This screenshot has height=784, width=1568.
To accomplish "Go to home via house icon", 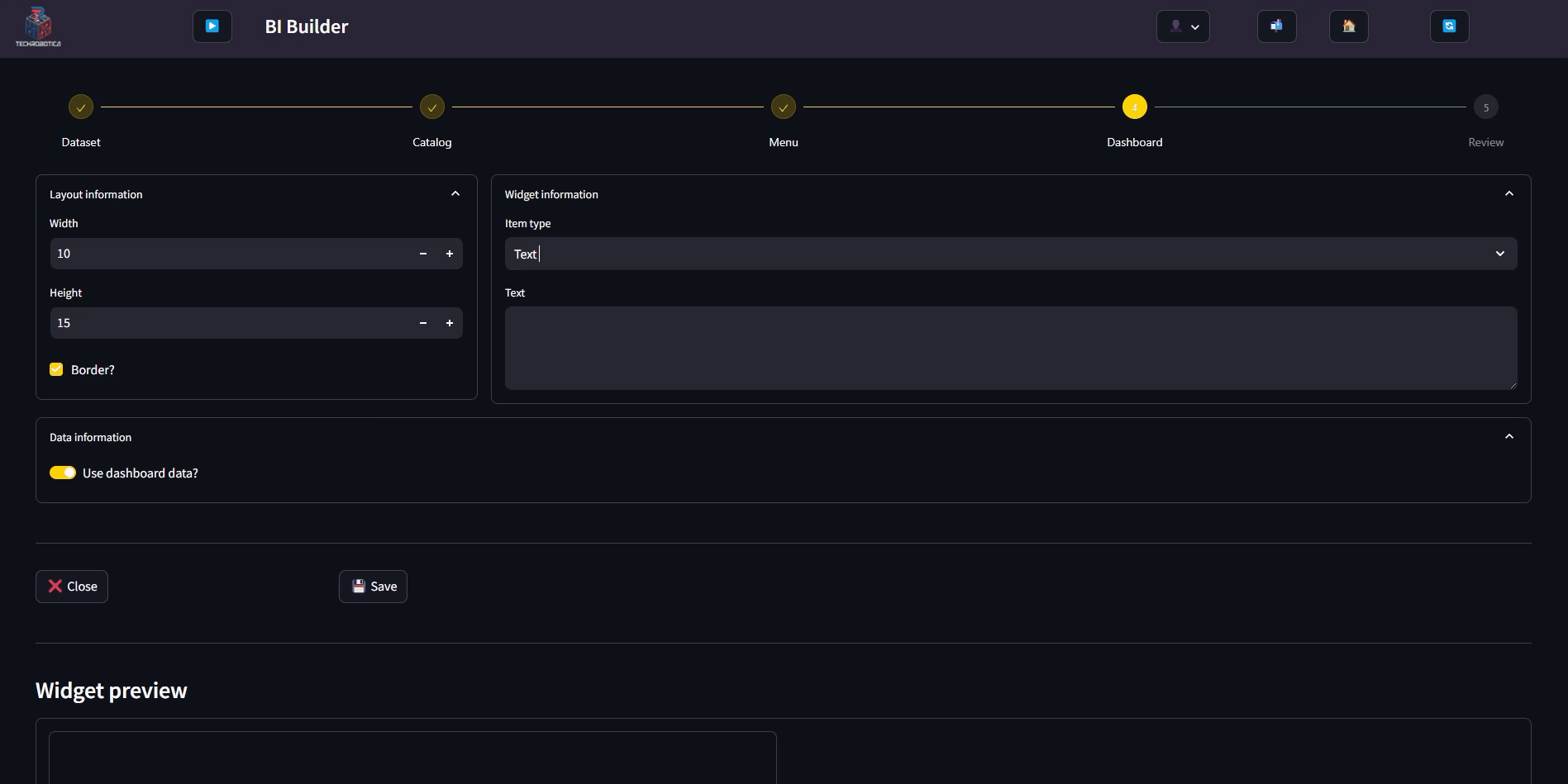I will (1349, 26).
